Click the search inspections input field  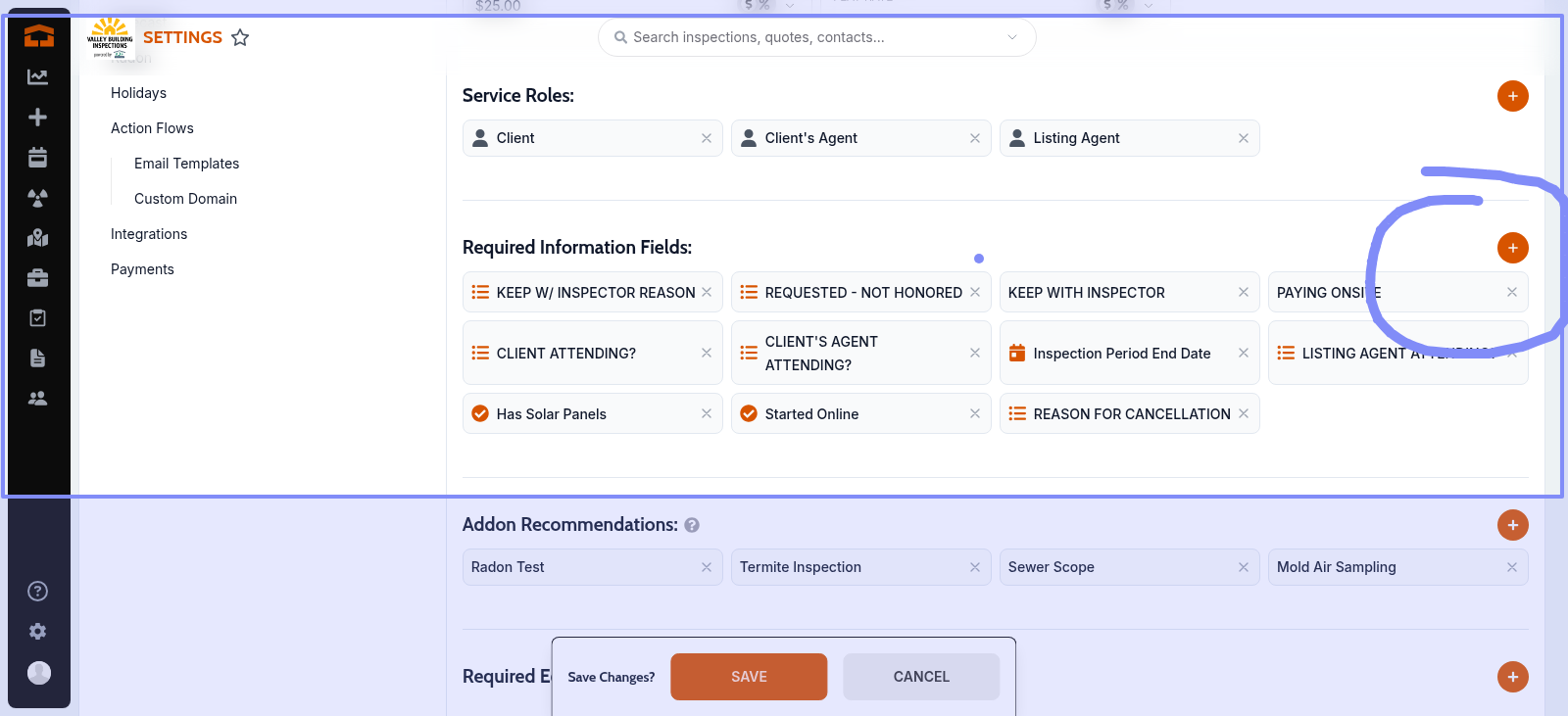804,37
